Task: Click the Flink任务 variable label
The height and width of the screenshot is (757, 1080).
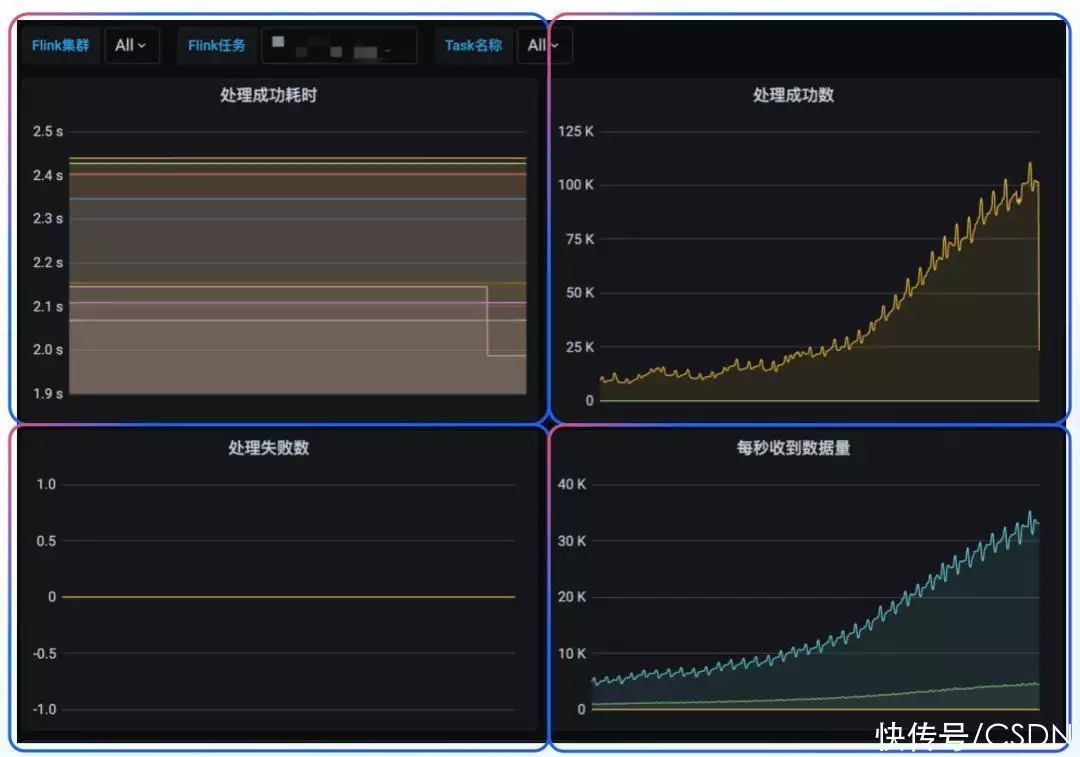Action: click(x=216, y=45)
